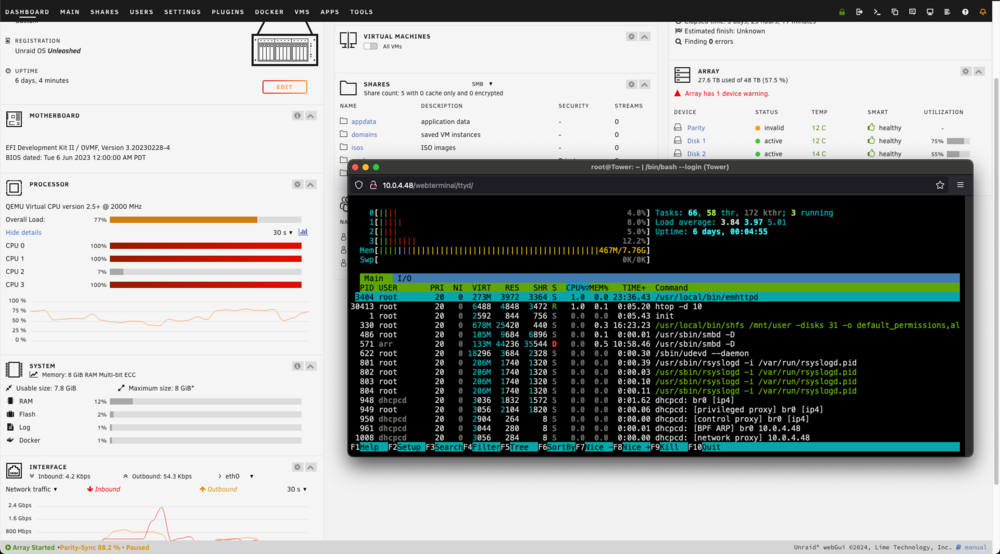Image resolution: width=1000 pixels, height=554 pixels.
Task: Click Disk 1 healthy thumbs-up icon
Action: click(x=871, y=141)
